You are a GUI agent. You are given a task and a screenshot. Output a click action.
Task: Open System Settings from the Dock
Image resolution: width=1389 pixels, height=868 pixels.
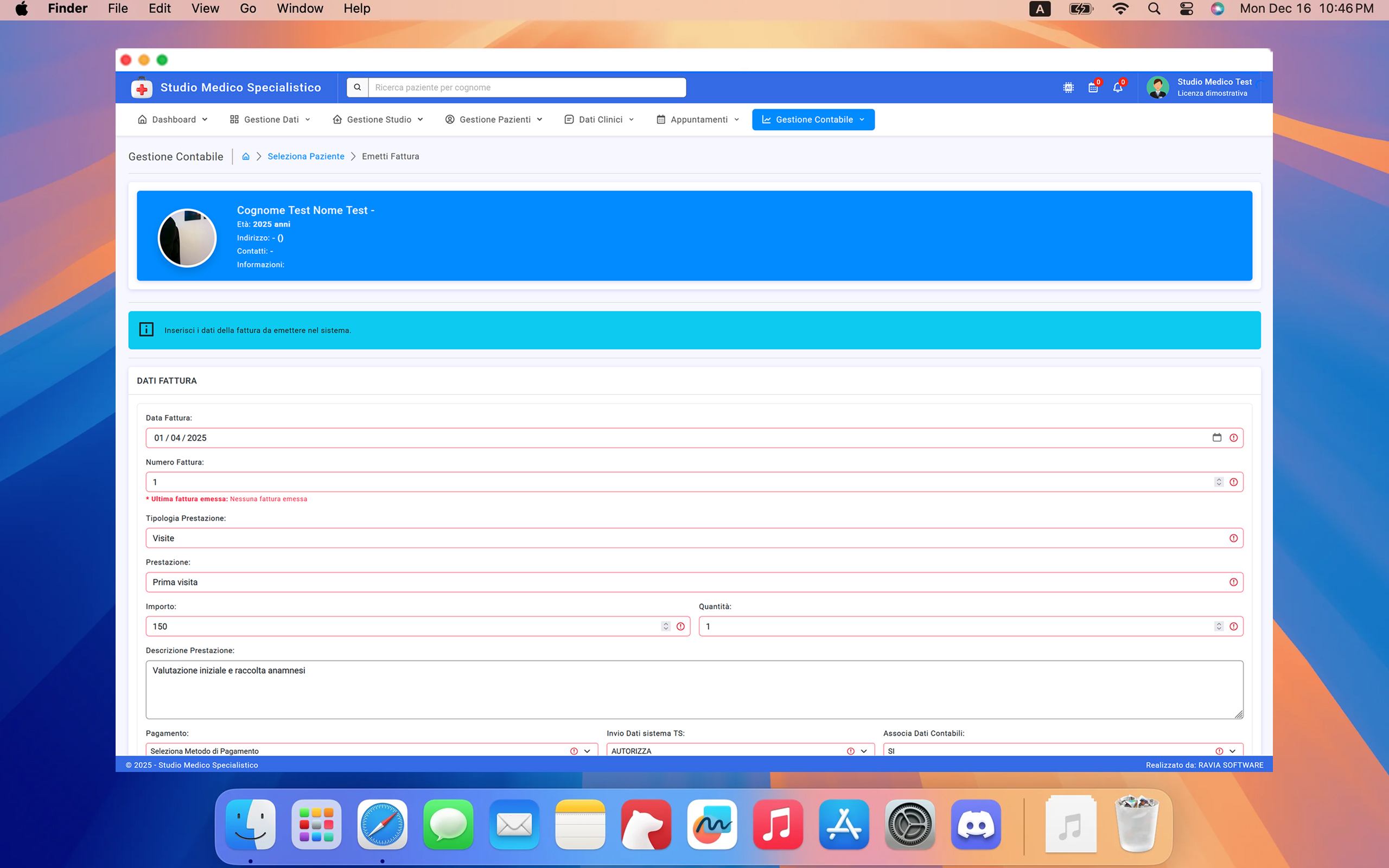coord(910,825)
